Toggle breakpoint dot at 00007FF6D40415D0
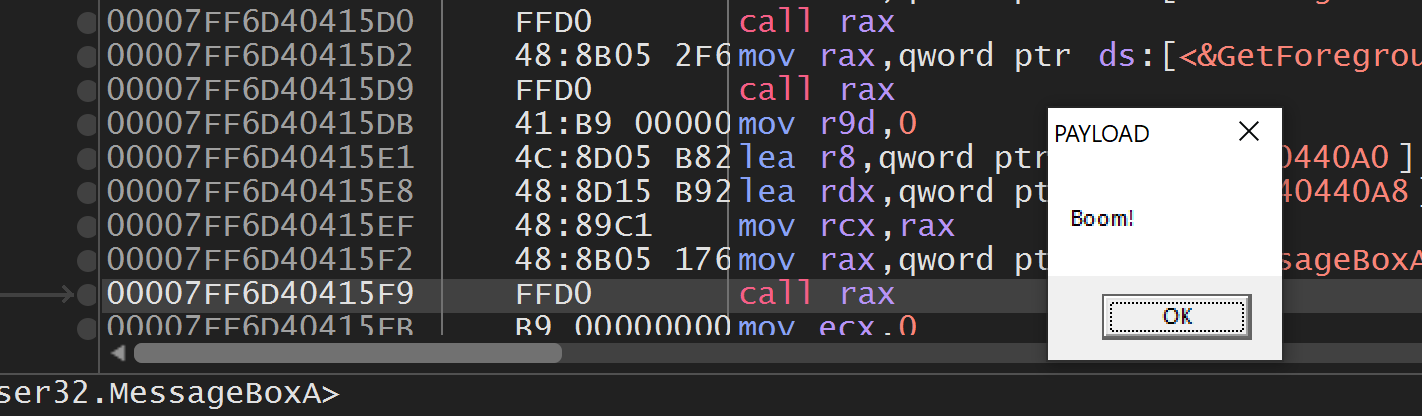This screenshot has height=416, width=1422. tap(88, 21)
